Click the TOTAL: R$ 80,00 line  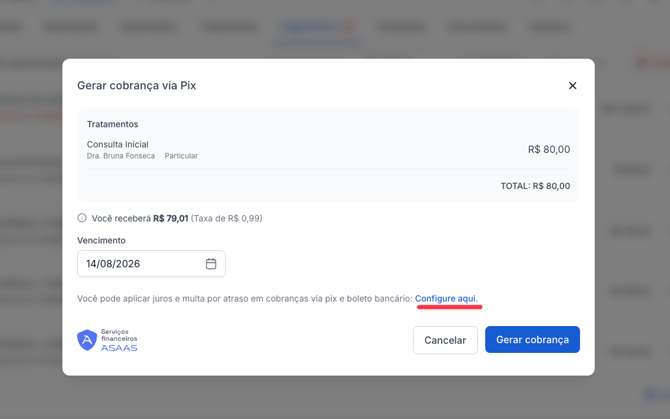(x=535, y=186)
